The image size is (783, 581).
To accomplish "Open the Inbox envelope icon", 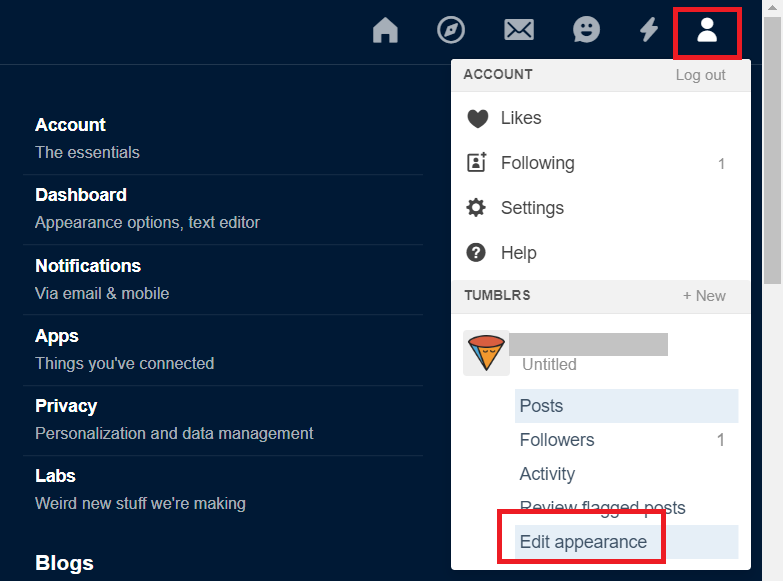I will pos(519,30).
